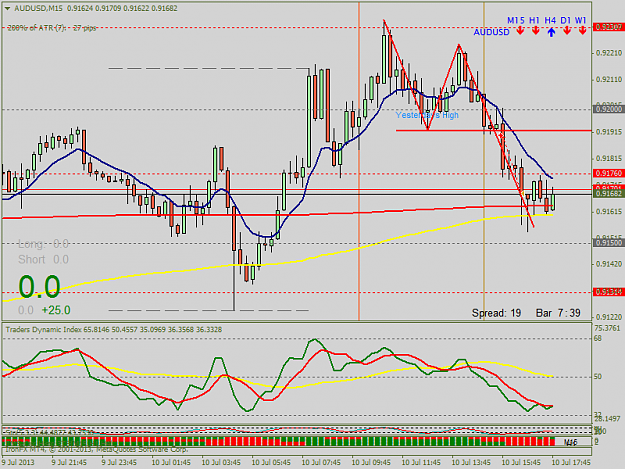Click the 0.92210 price axis value

[x=609, y=53]
